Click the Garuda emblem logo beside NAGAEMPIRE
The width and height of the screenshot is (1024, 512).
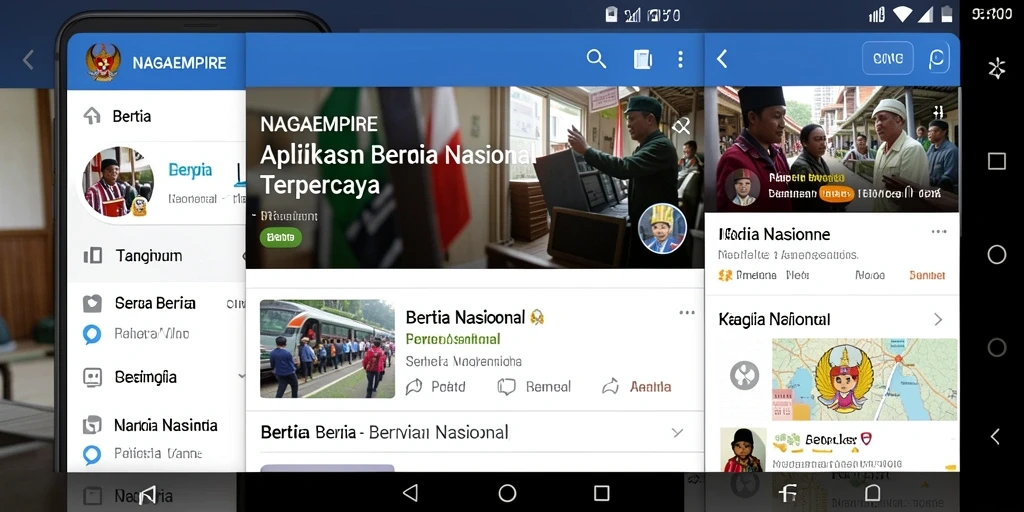103,62
